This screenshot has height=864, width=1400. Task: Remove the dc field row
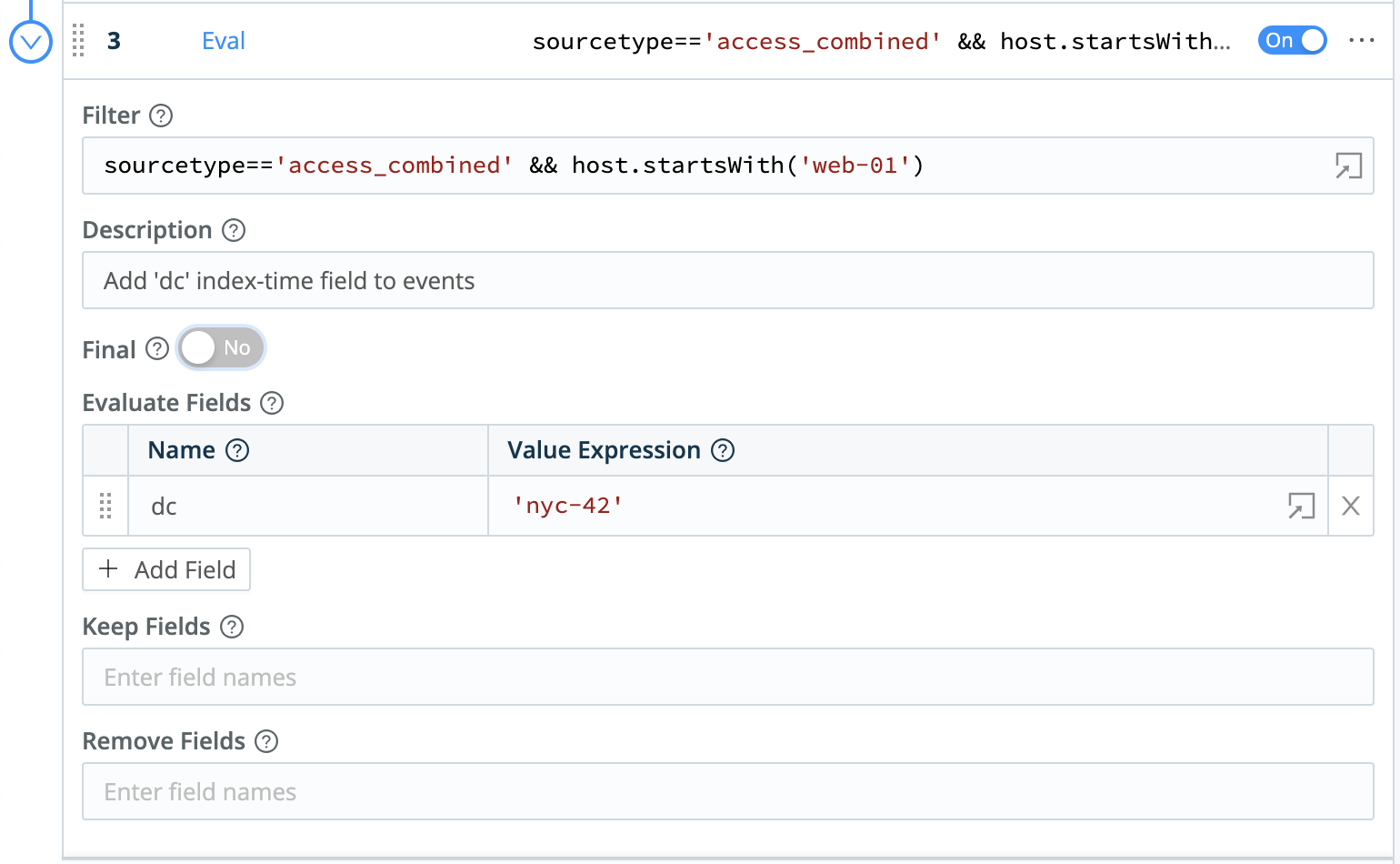click(x=1350, y=506)
